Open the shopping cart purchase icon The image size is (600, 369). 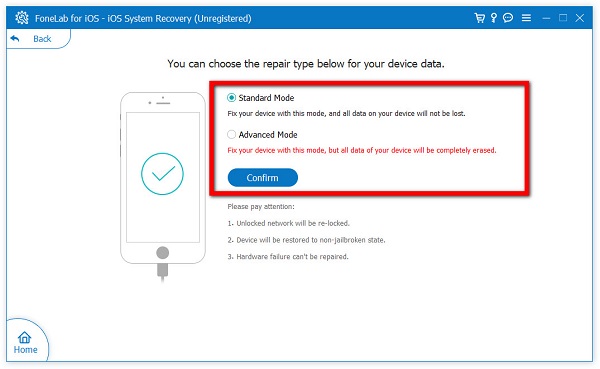479,18
